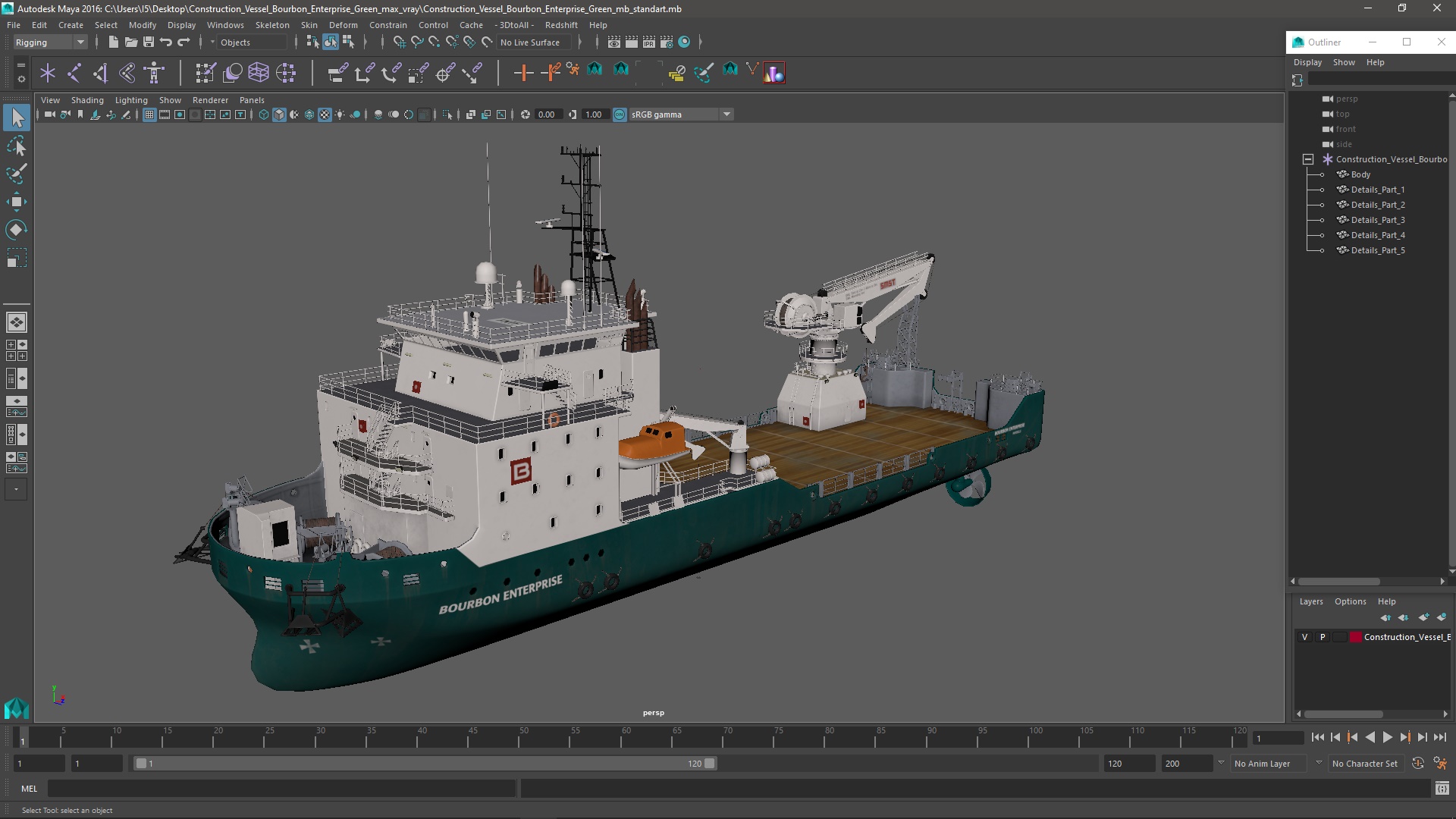Open the Render View window
This screenshot has height=819, width=1456.
click(x=614, y=42)
